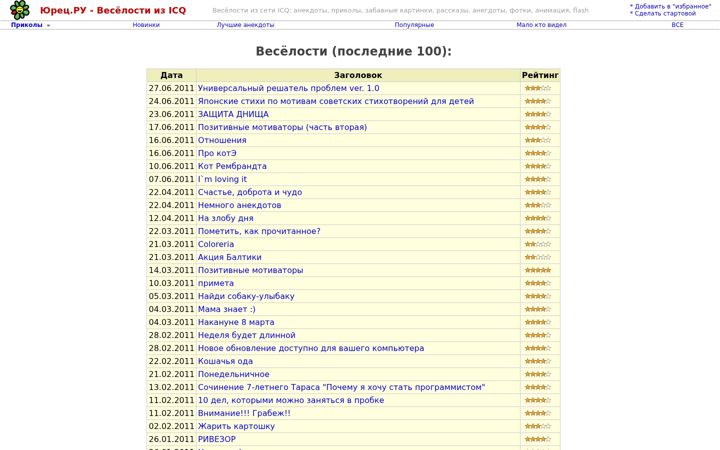
Task: Open the Кошачья ода entry
Action: (x=225, y=361)
